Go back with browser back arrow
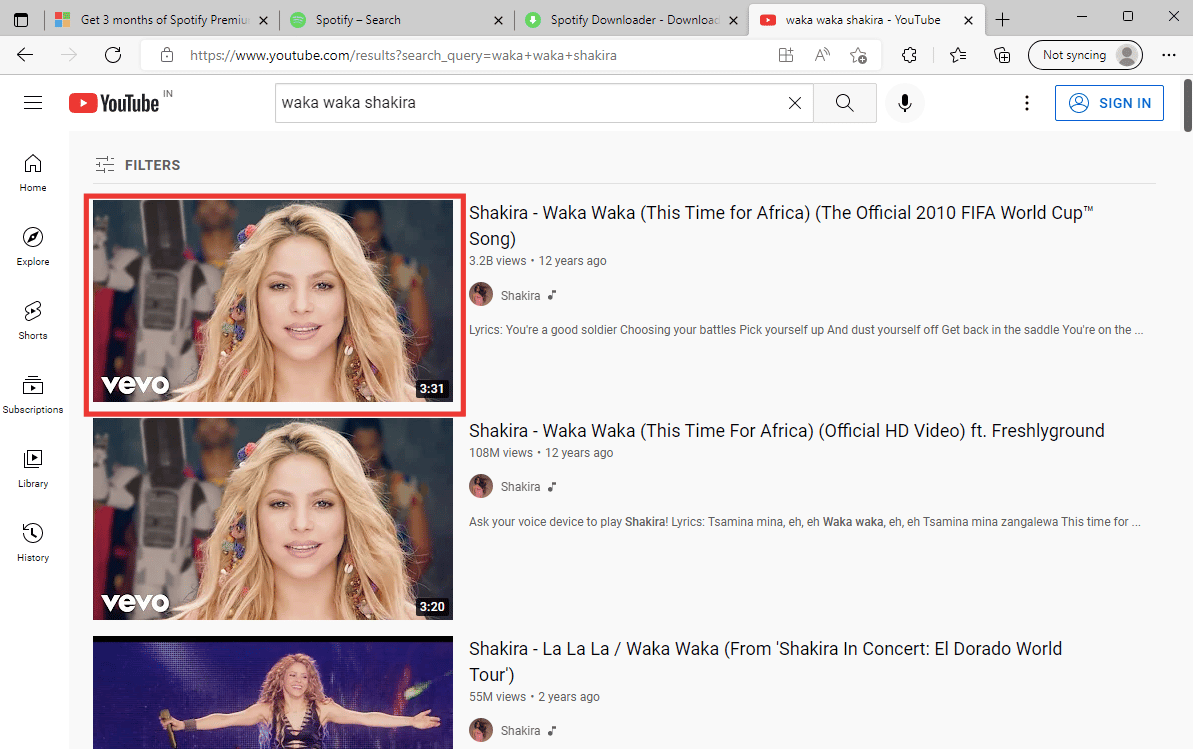Image resolution: width=1193 pixels, height=749 pixels. coord(25,55)
